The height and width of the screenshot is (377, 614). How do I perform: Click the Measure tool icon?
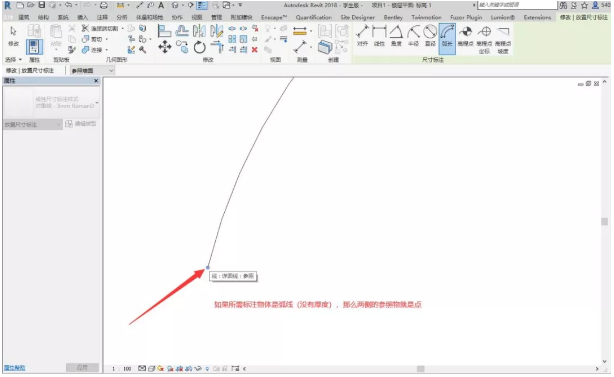pos(300,31)
